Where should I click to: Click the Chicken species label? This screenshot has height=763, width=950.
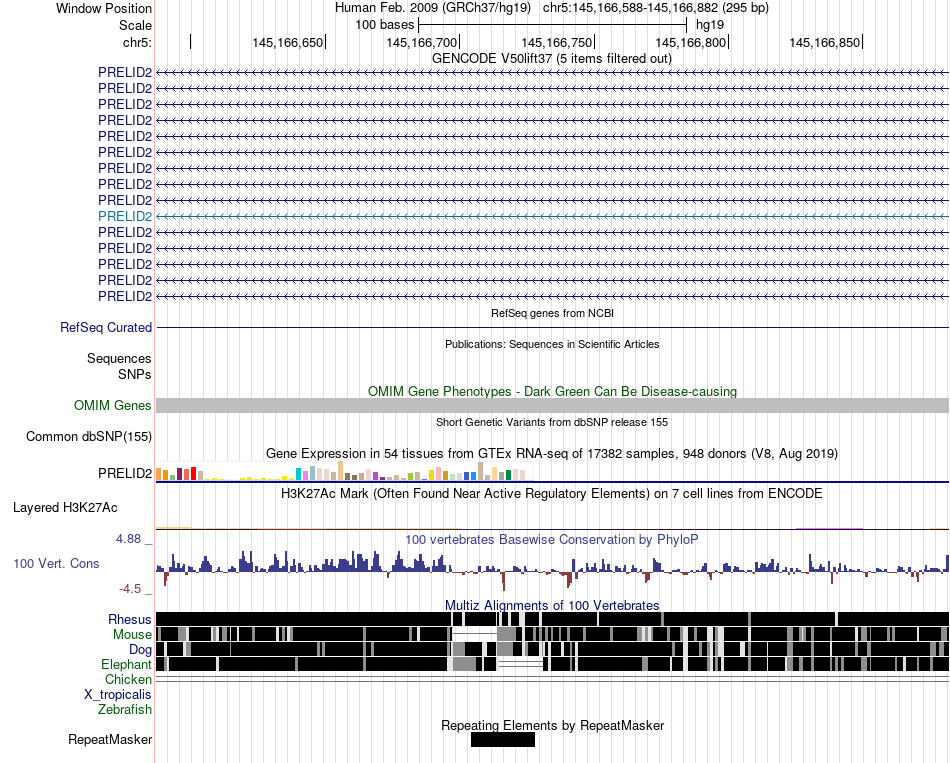point(128,679)
